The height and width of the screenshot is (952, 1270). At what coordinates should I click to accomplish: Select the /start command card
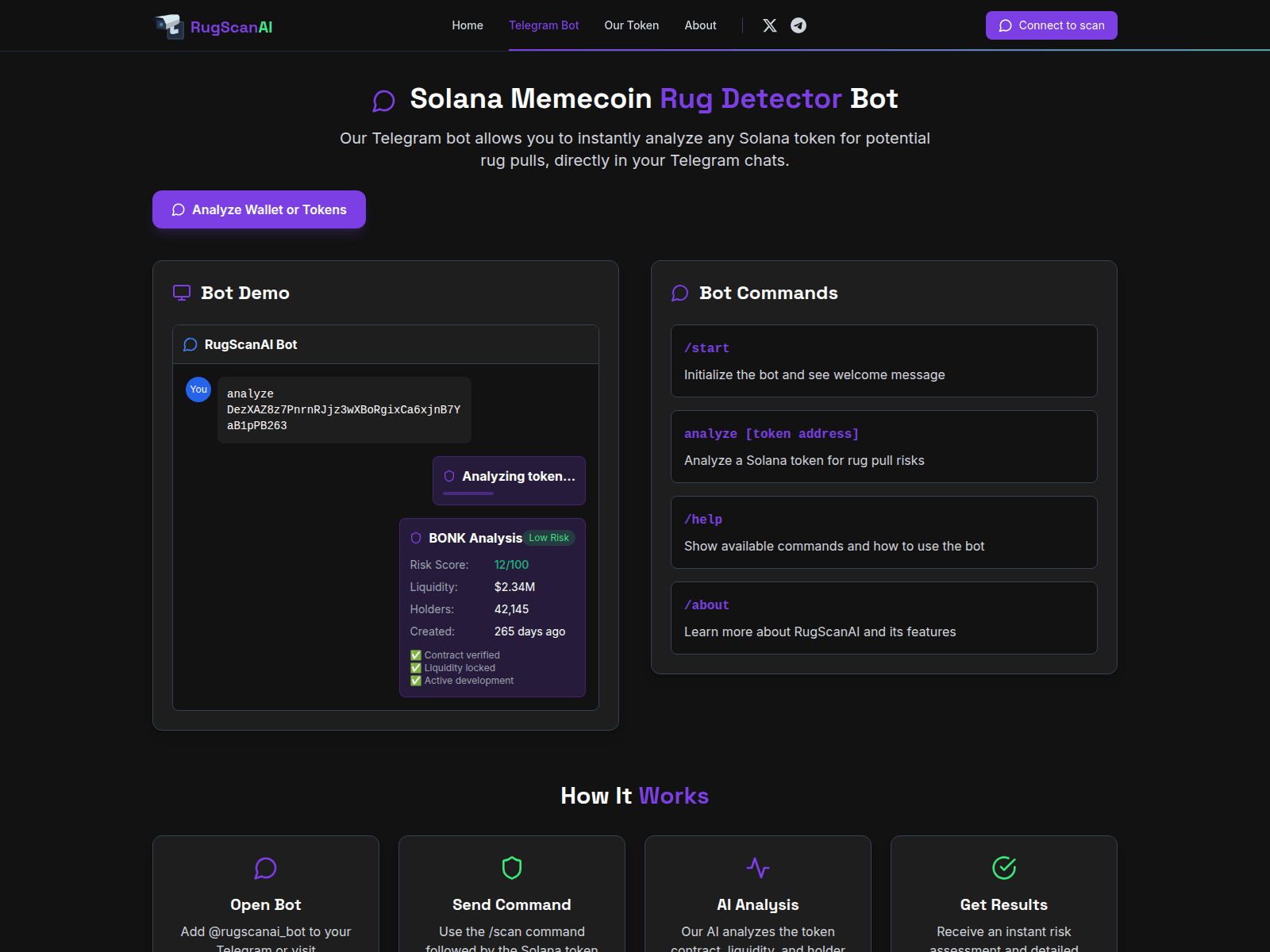tap(884, 361)
